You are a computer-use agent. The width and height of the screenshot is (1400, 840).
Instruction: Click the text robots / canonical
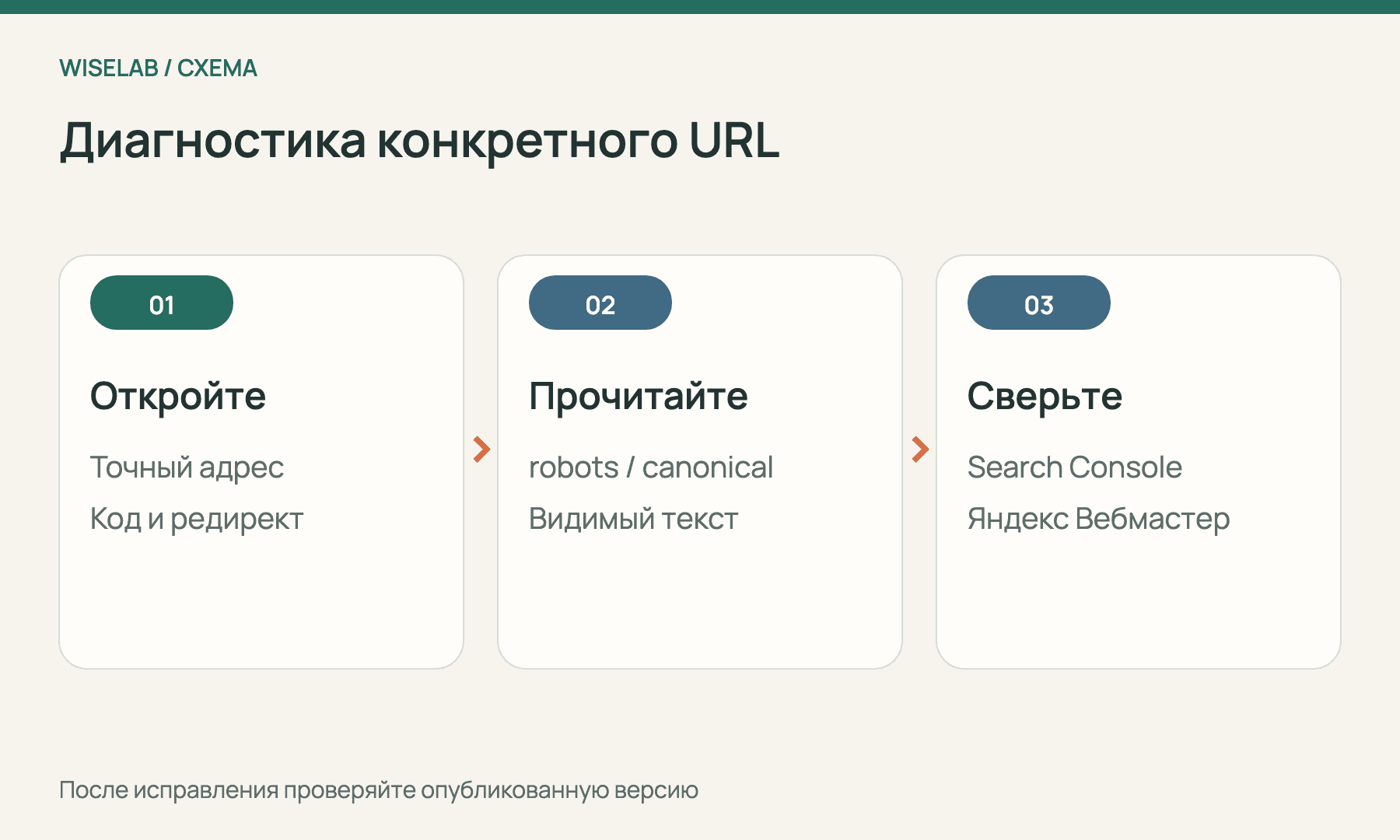click(x=651, y=467)
